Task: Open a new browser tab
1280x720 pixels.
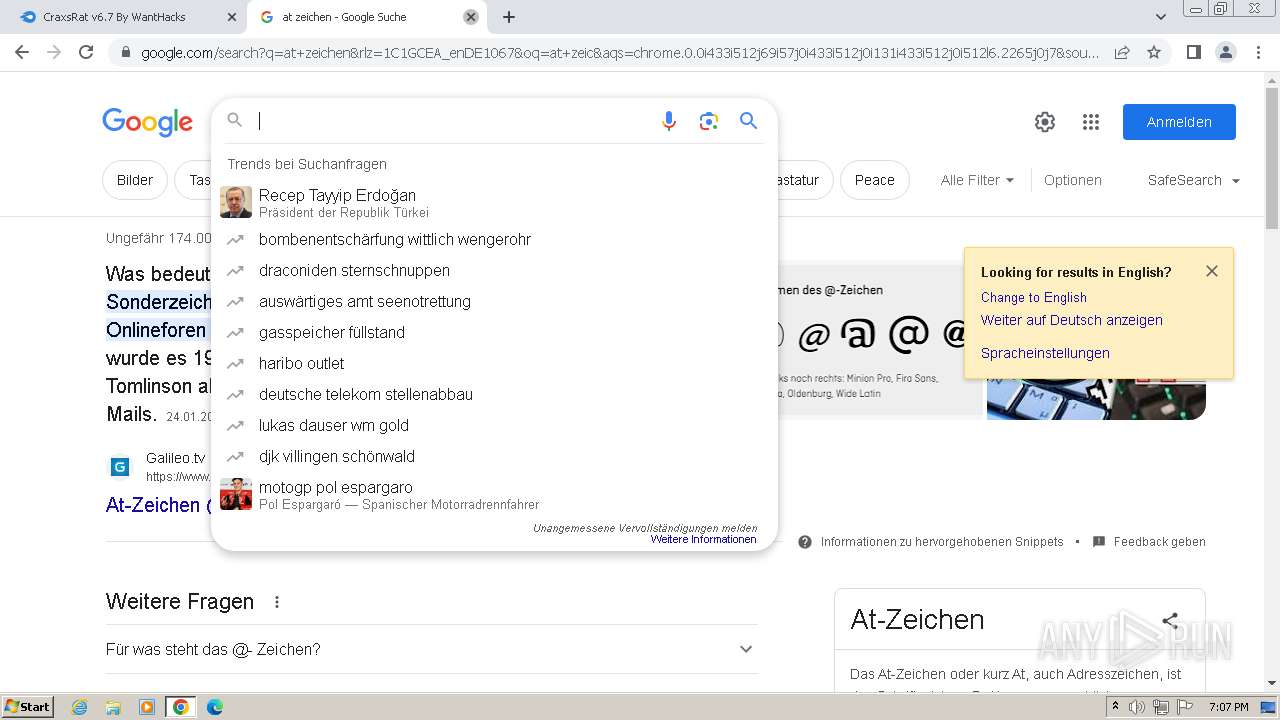Action: (x=509, y=17)
